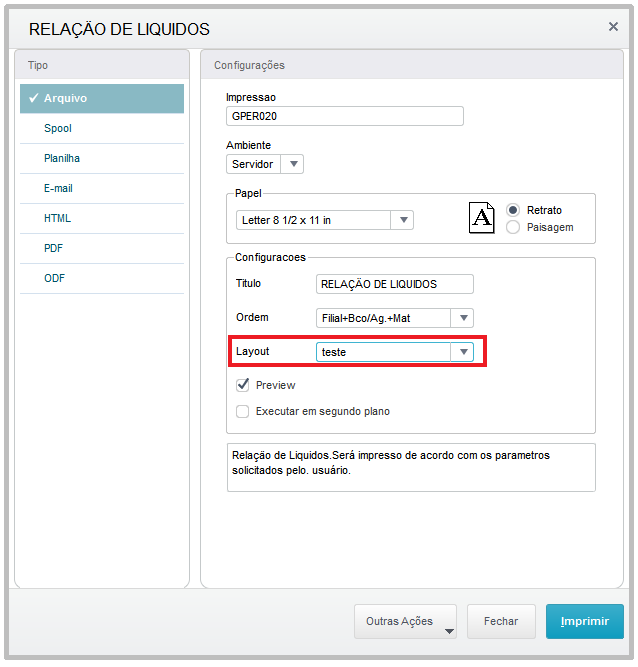Open the paper size Letter dropdown
This screenshot has width=638, height=667.
[325, 220]
